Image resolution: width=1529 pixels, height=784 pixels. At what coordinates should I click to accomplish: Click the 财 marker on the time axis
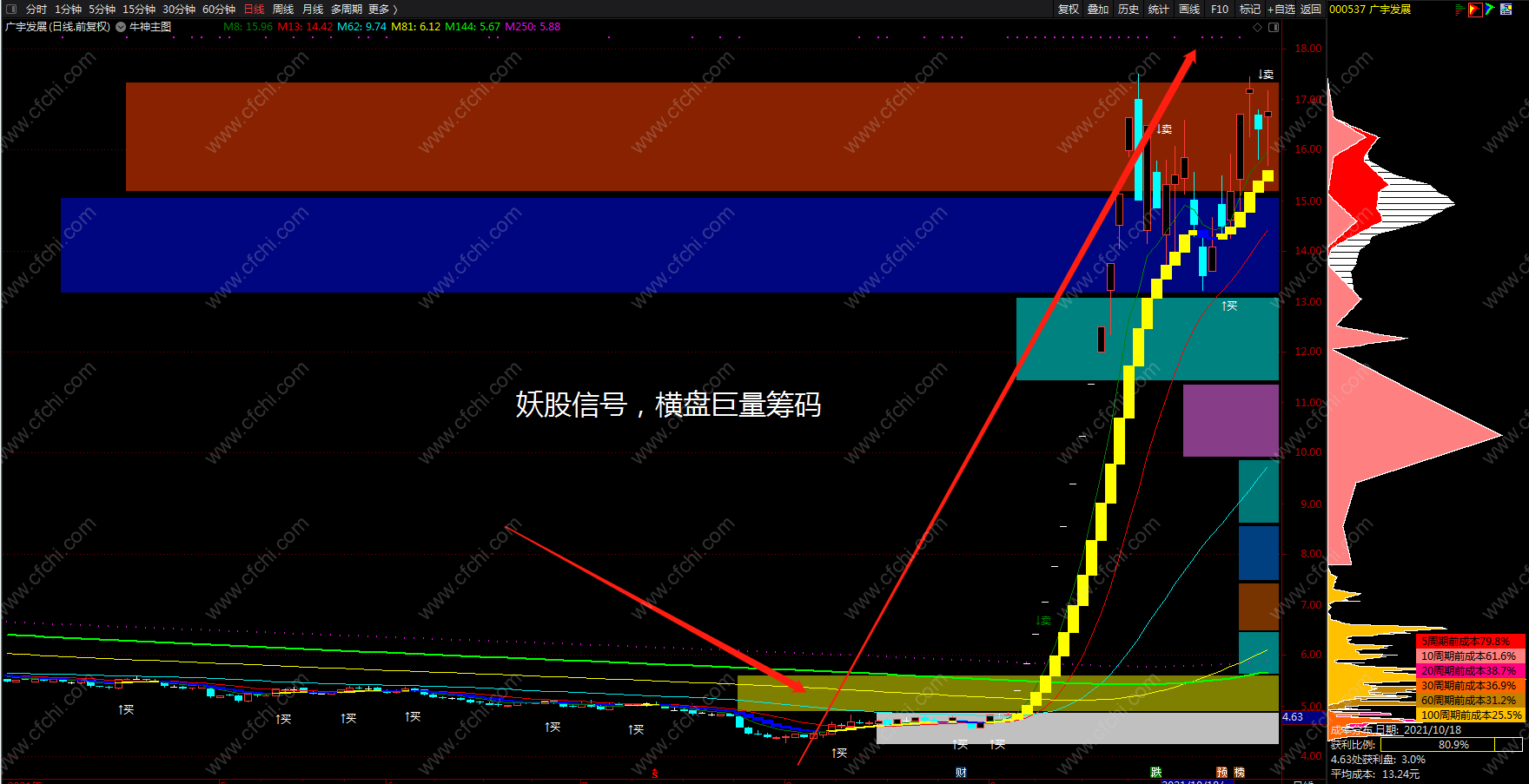click(961, 773)
